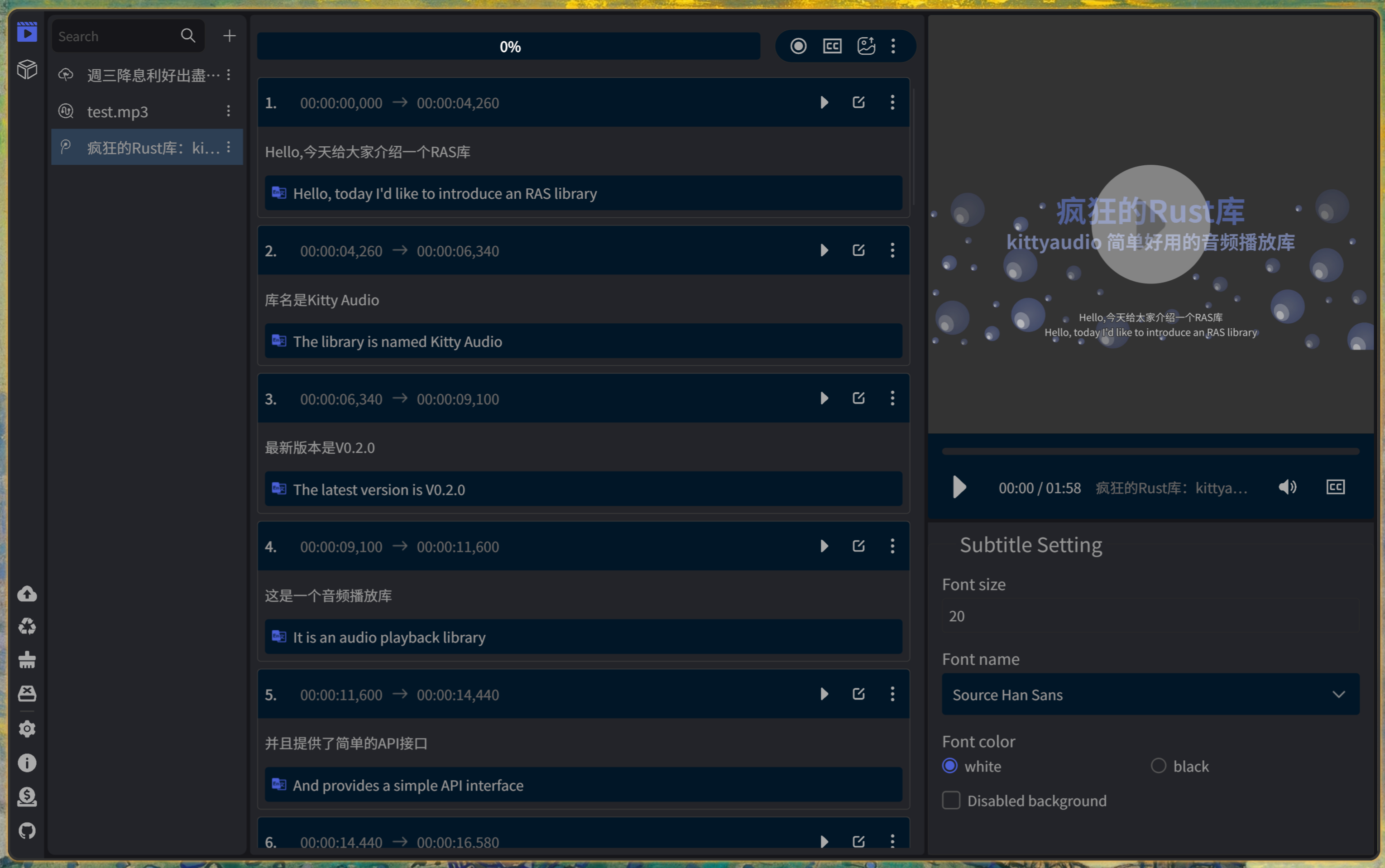The image size is (1385, 868).
Task: Open the three-dot menu for subtitle 3
Action: pos(892,398)
